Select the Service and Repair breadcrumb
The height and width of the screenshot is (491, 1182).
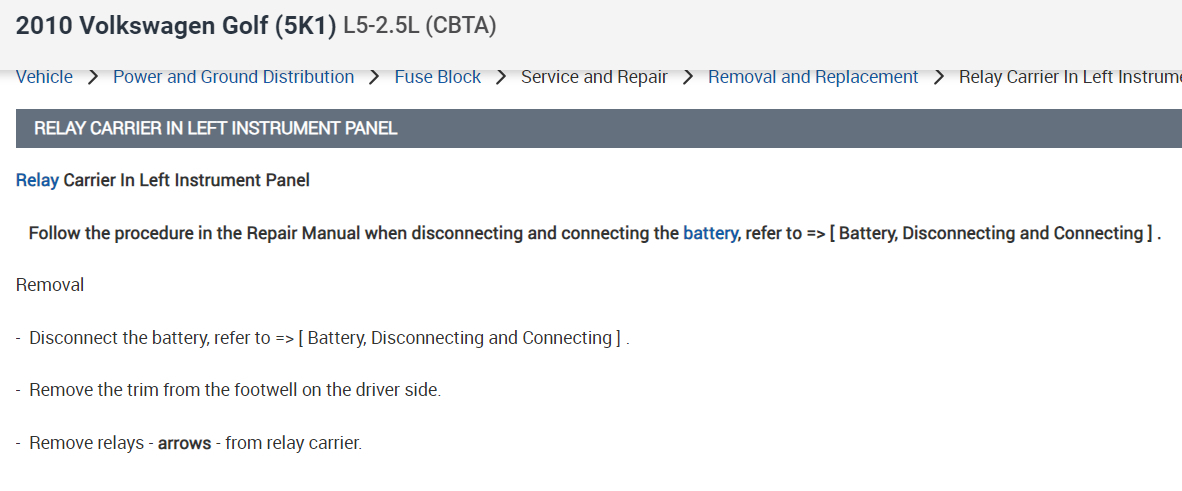coord(594,77)
